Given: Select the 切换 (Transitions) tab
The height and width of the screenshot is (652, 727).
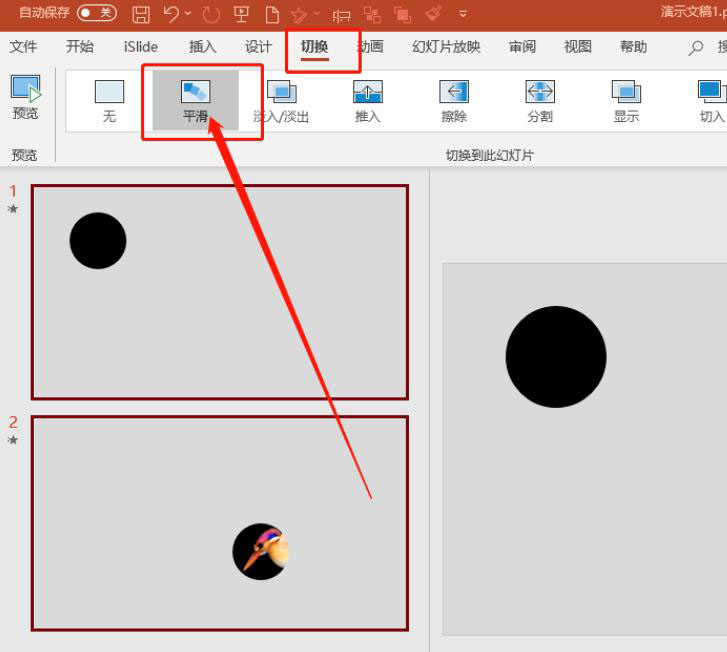Looking at the screenshot, I should [x=314, y=47].
